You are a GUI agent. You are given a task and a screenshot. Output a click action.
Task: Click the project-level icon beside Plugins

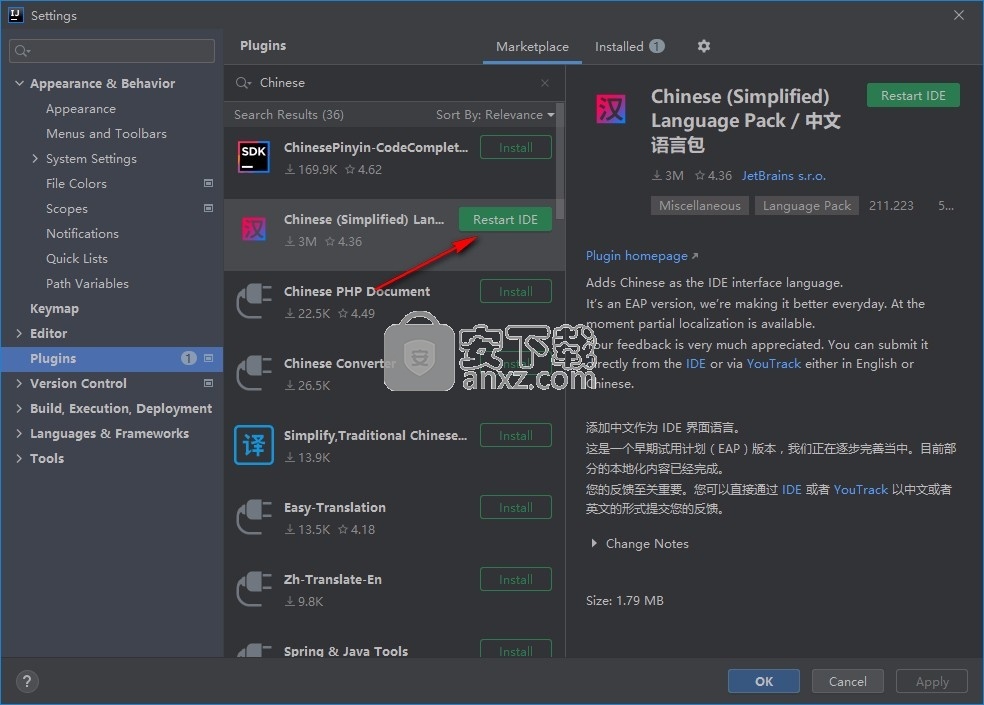(208, 358)
